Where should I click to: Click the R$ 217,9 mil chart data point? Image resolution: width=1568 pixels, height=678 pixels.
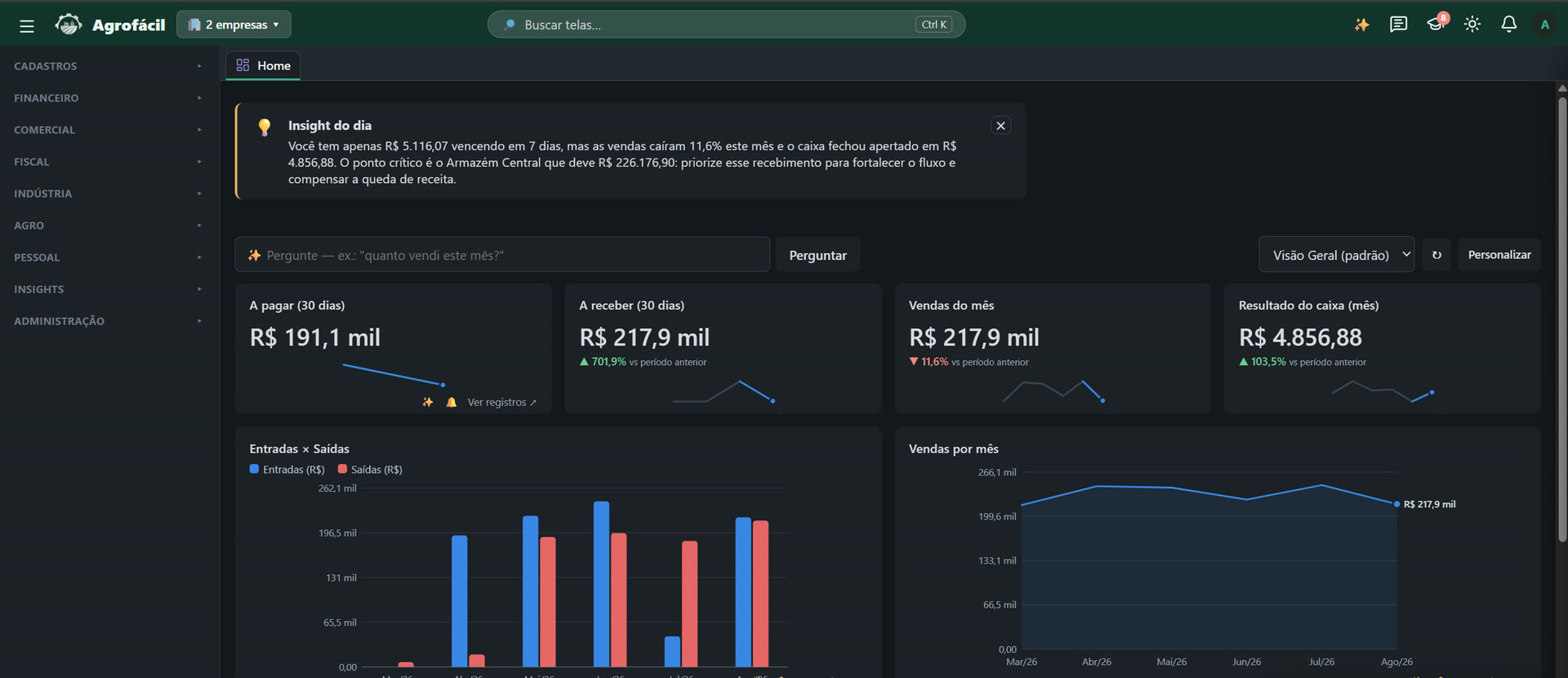(1396, 504)
